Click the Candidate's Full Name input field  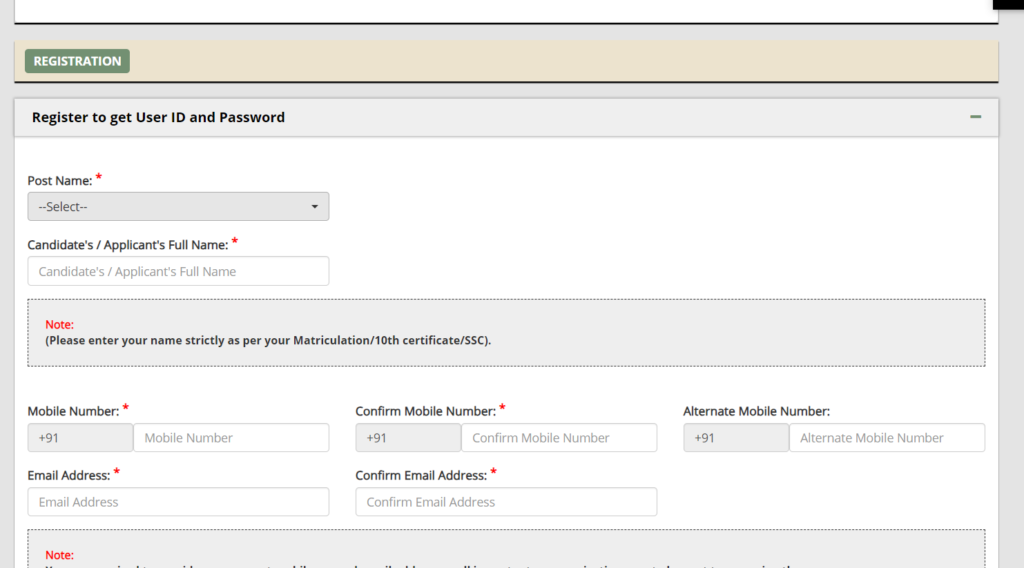(x=178, y=271)
